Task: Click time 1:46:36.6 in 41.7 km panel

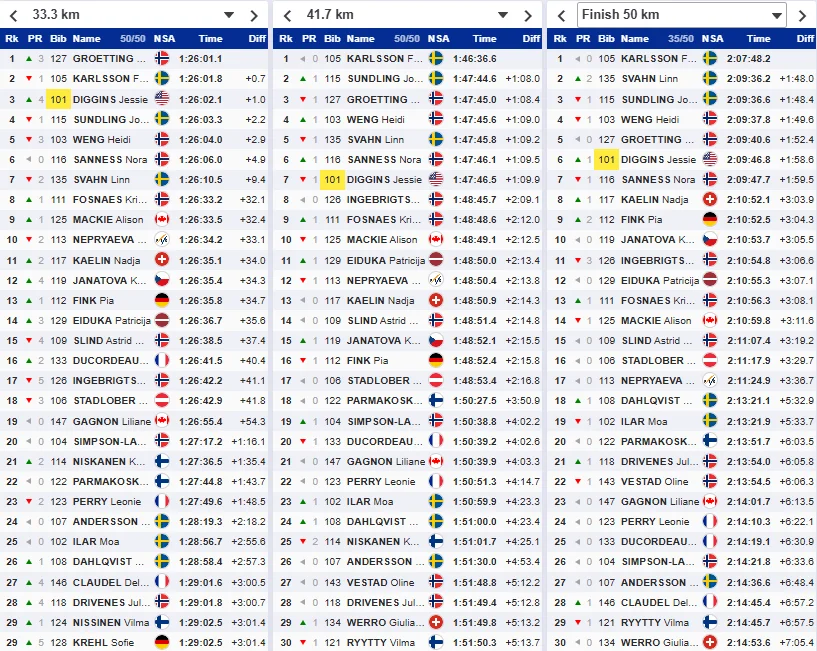Action: click(475, 58)
